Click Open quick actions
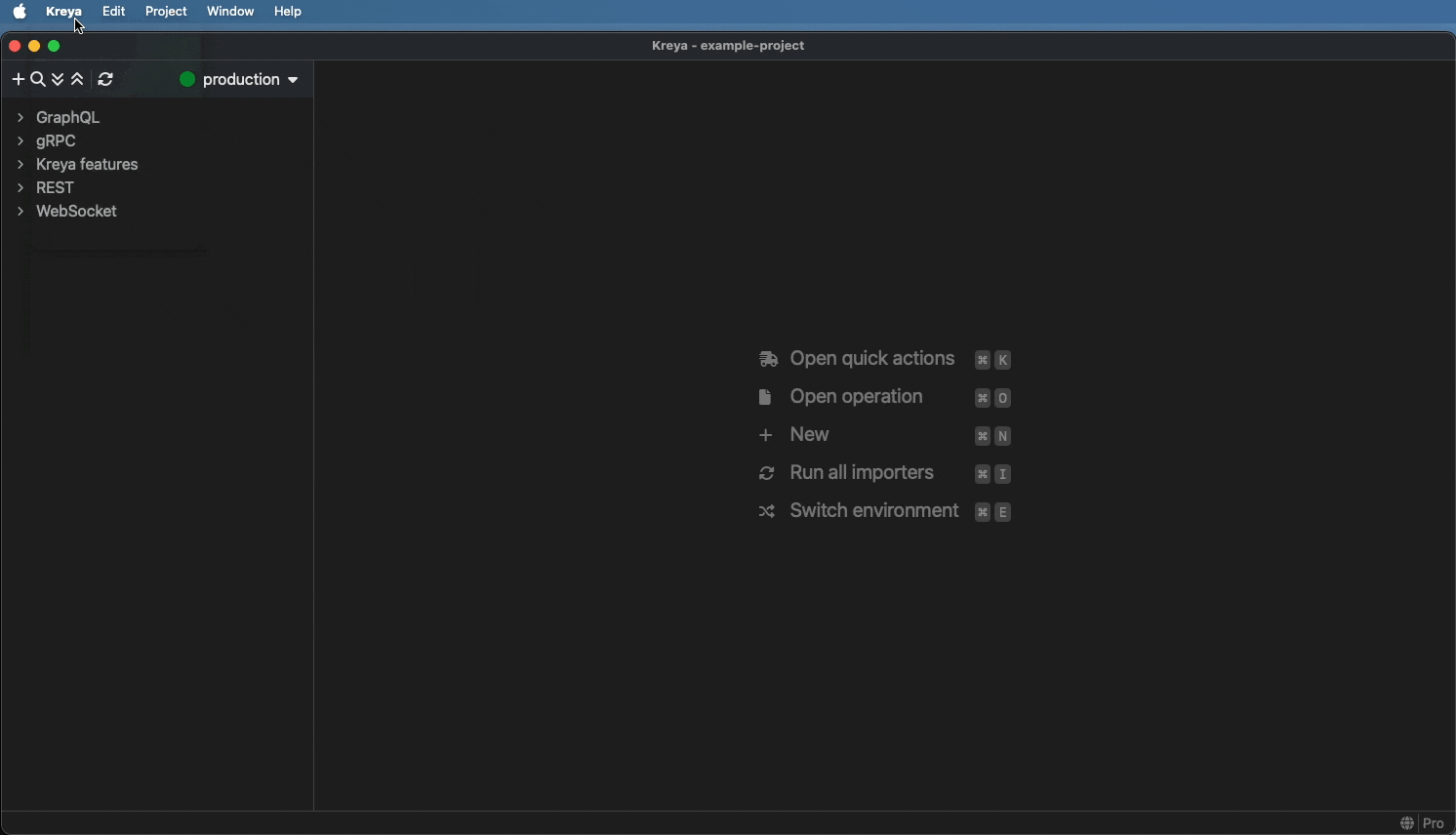1456x835 pixels. [871, 359]
